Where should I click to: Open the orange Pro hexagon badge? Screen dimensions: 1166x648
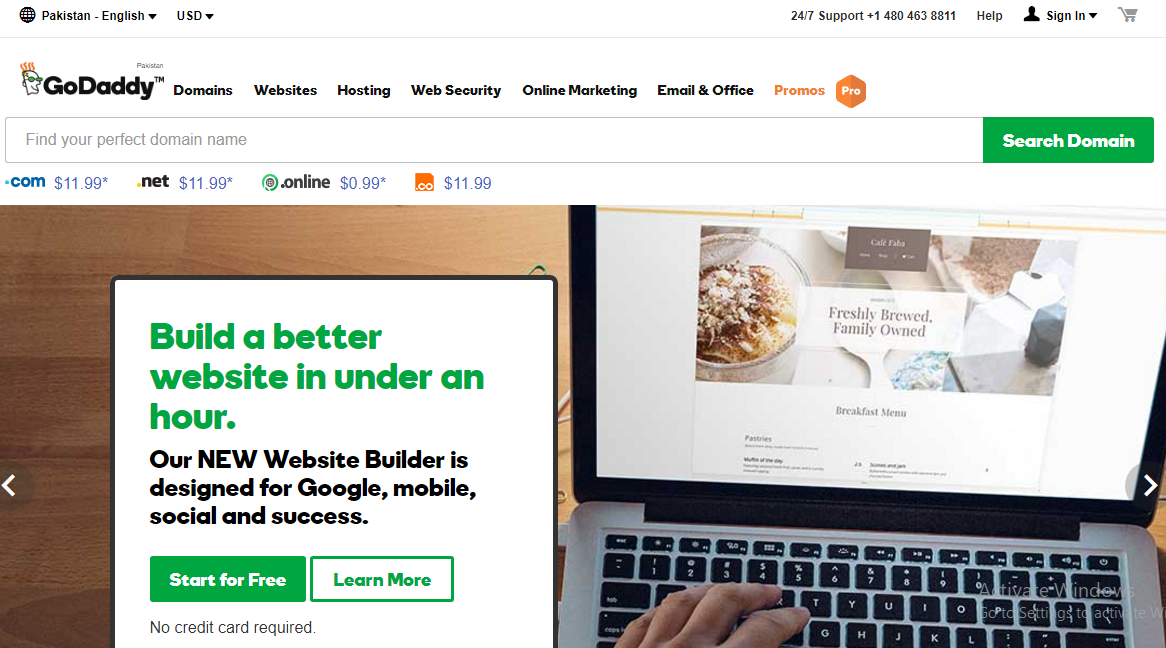pos(851,91)
